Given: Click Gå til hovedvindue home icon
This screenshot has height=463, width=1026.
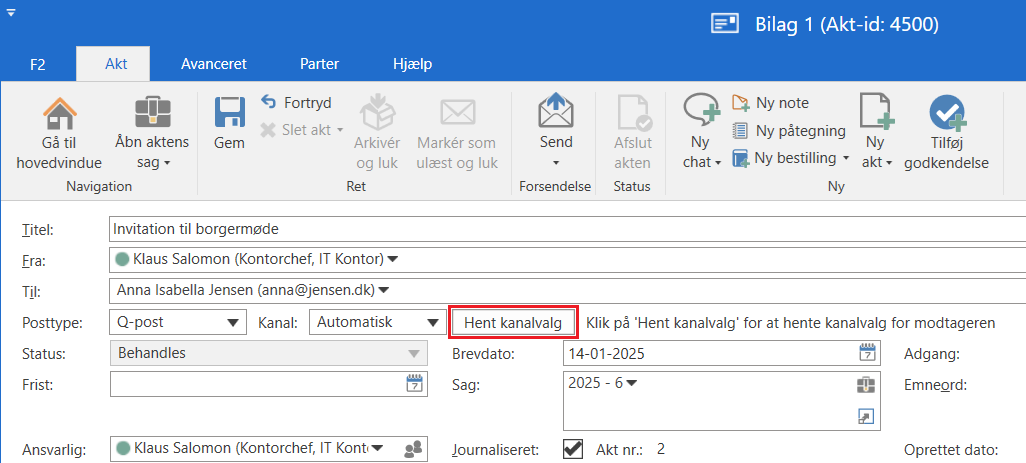Looking at the screenshot, I should (59, 114).
